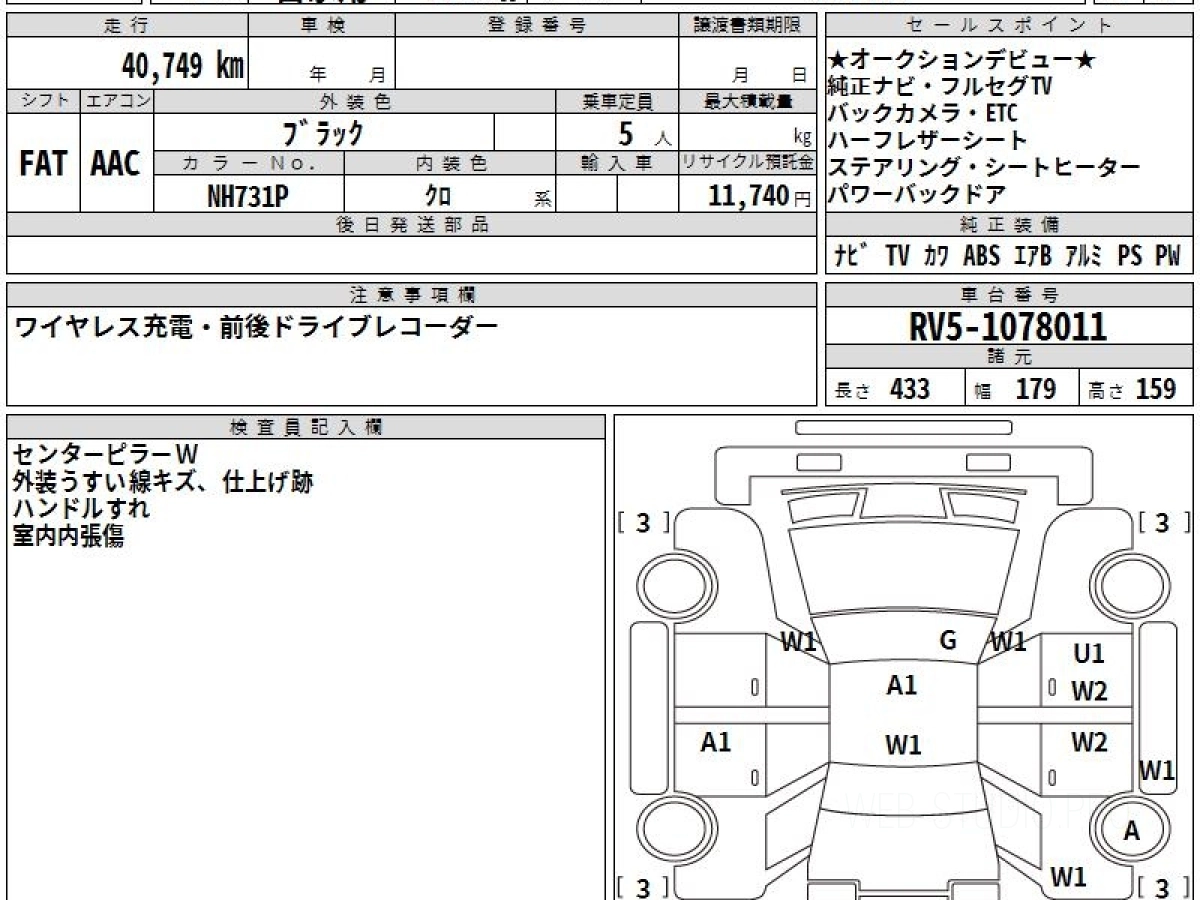Select the ABS equipment code
The height and width of the screenshot is (900, 1200).
click(981, 256)
